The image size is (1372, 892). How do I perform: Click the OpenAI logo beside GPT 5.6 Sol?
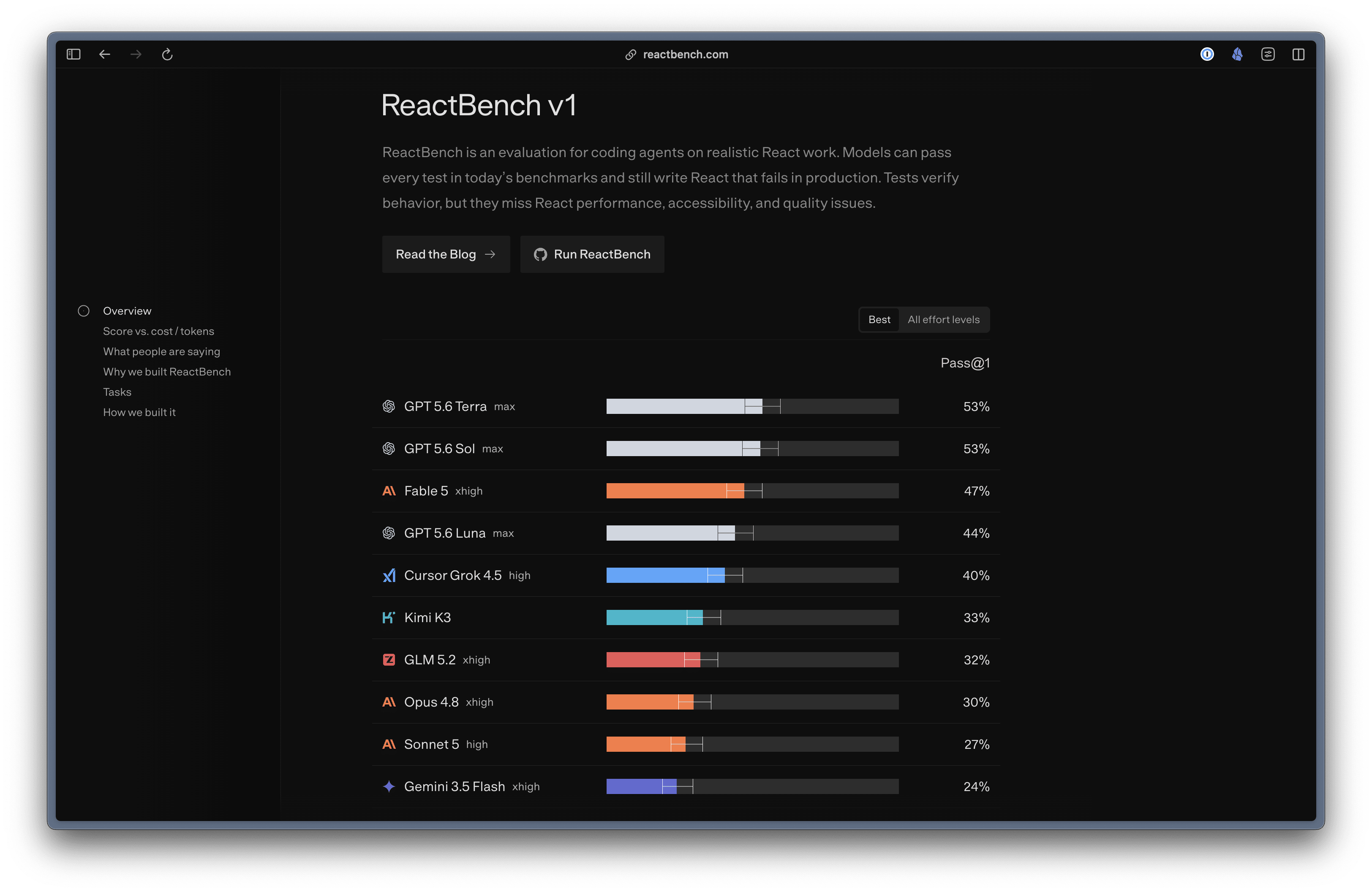pos(389,448)
